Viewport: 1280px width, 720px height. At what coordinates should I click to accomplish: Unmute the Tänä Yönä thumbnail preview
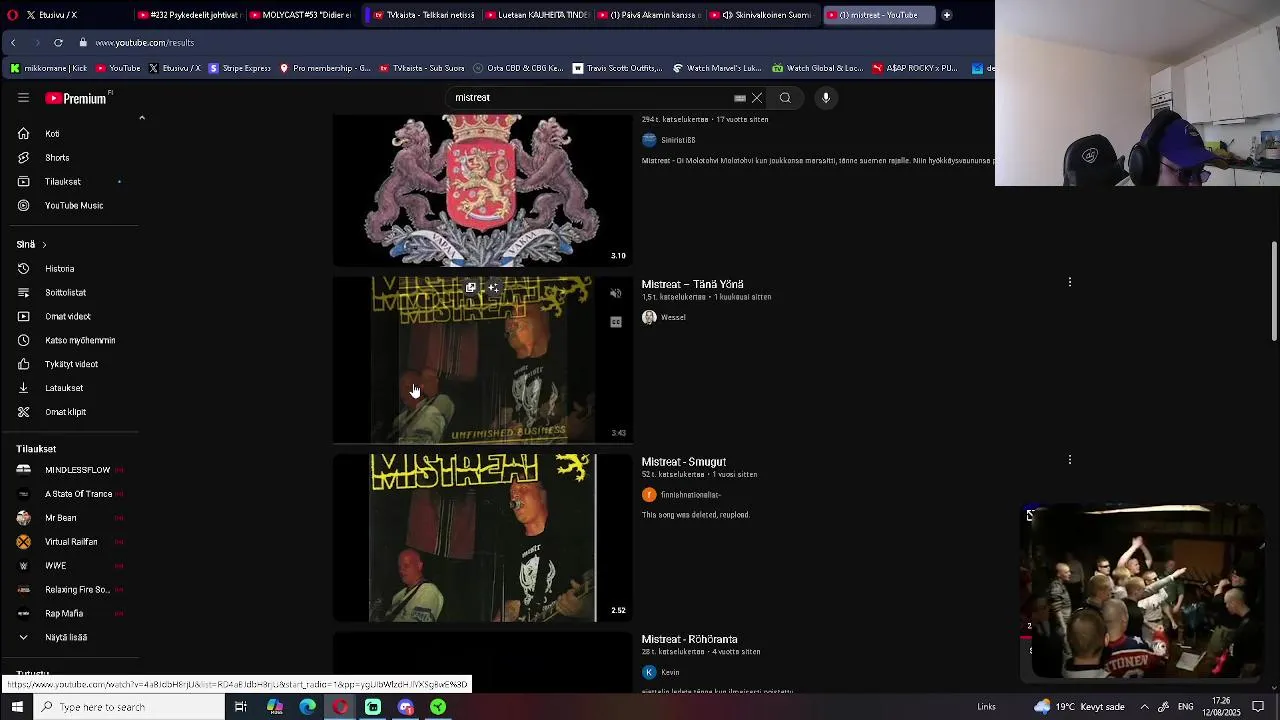pos(616,294)
